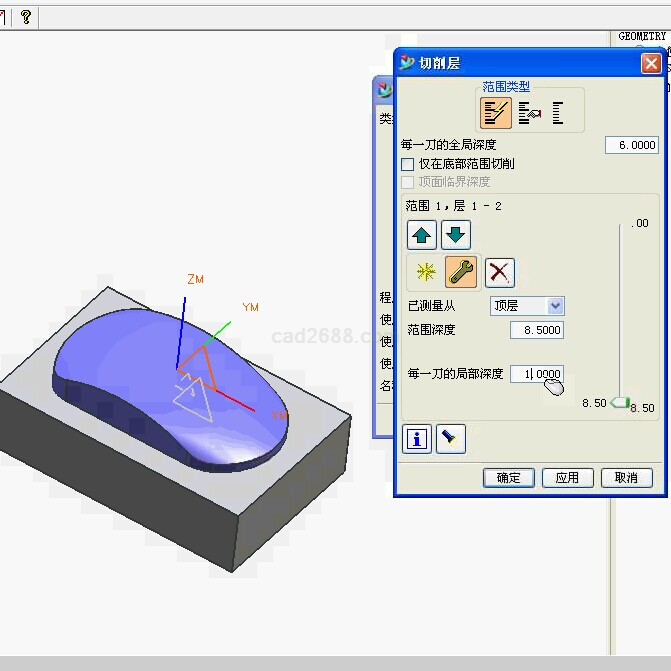Viewport: 671px width, 671px height.
Task: Click the green depth slider handle
Action: [620, 403]
